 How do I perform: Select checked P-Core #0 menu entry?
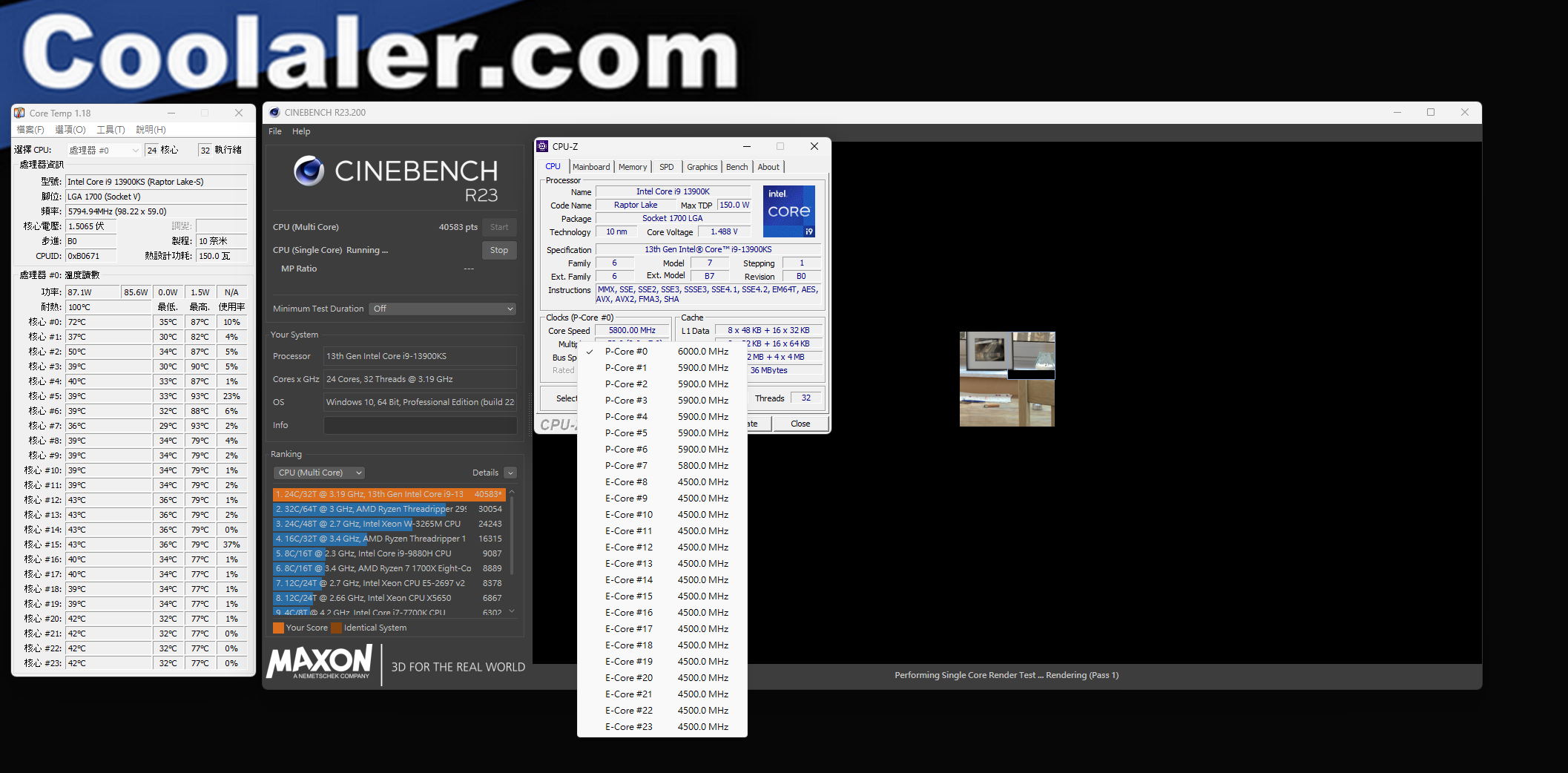click(662, 351)
